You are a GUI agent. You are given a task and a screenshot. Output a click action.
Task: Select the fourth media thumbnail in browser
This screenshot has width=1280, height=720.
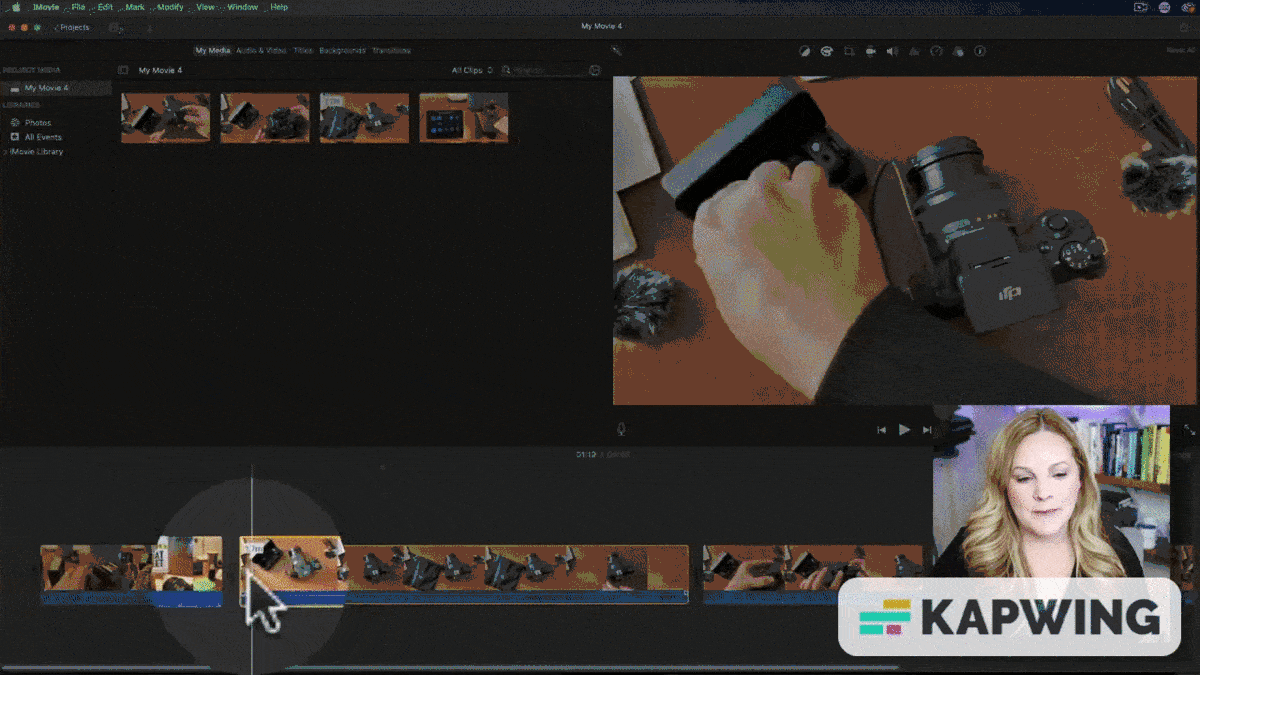(464, 118)
